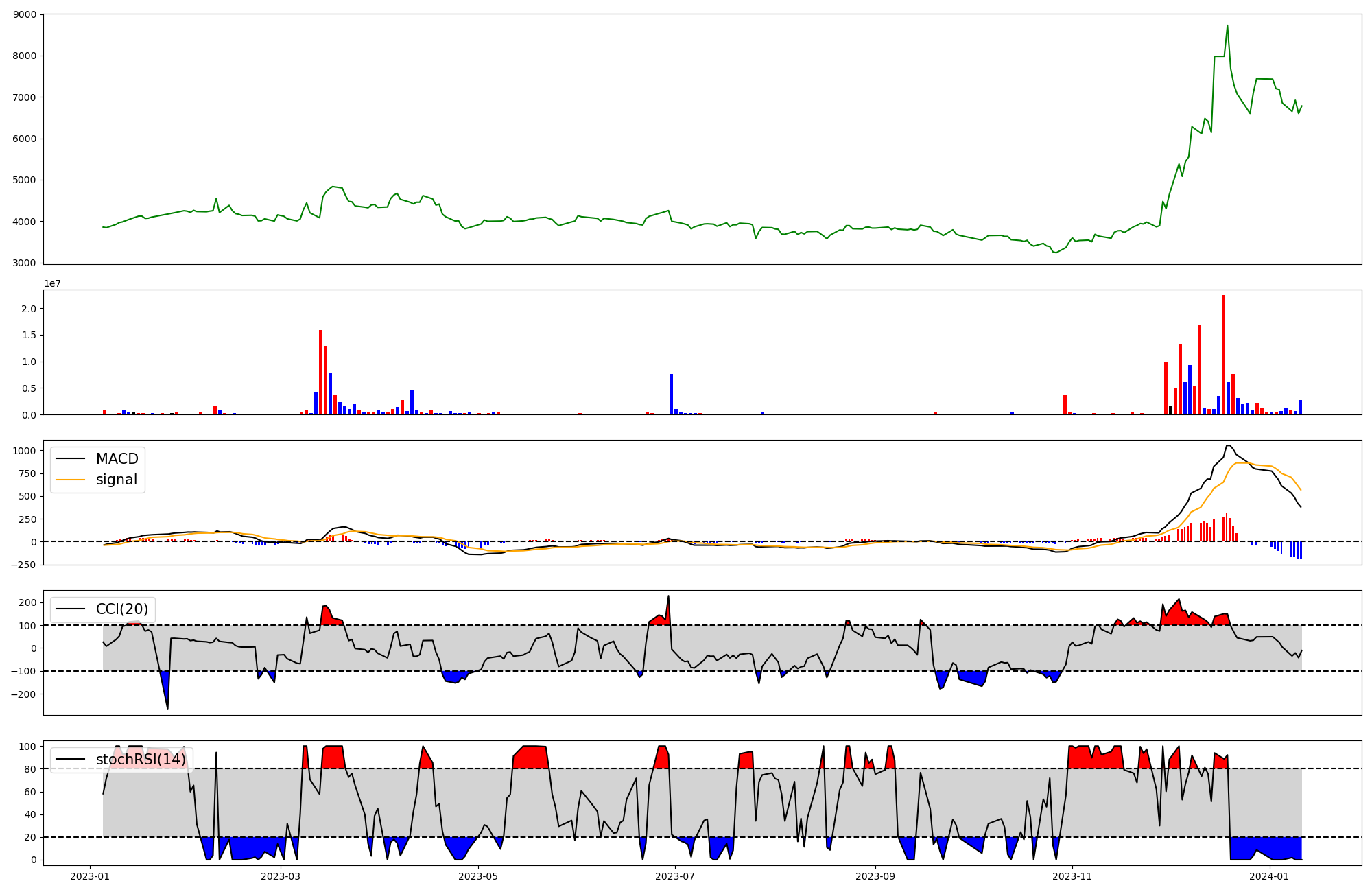Click the price peak of green line

(1227, 26)
